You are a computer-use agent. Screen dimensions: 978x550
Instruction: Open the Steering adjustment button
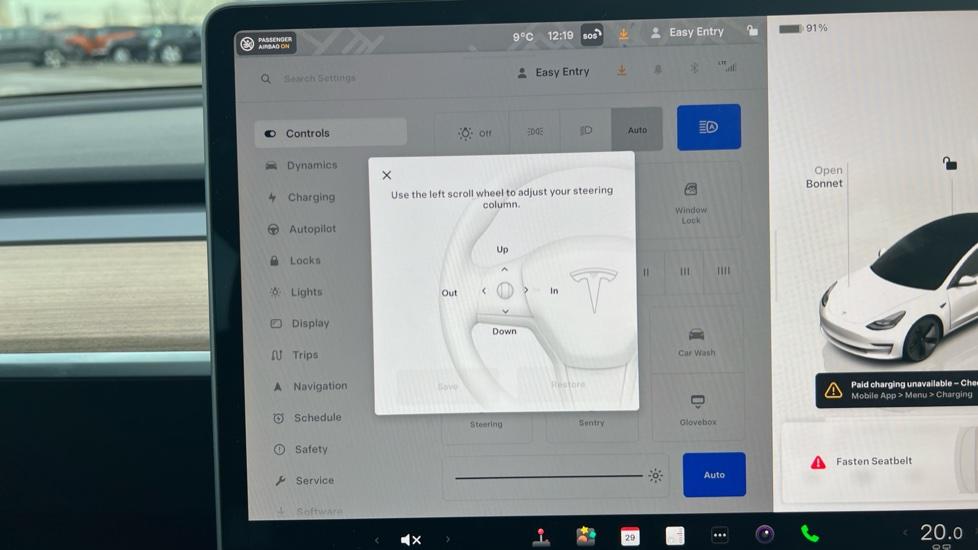pos(487,425)
